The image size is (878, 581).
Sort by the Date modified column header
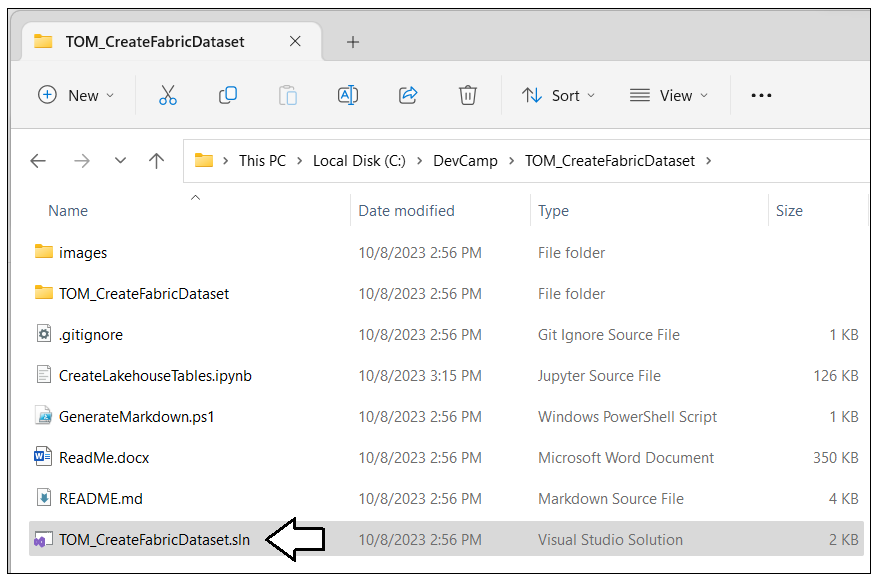click(407, 211)
